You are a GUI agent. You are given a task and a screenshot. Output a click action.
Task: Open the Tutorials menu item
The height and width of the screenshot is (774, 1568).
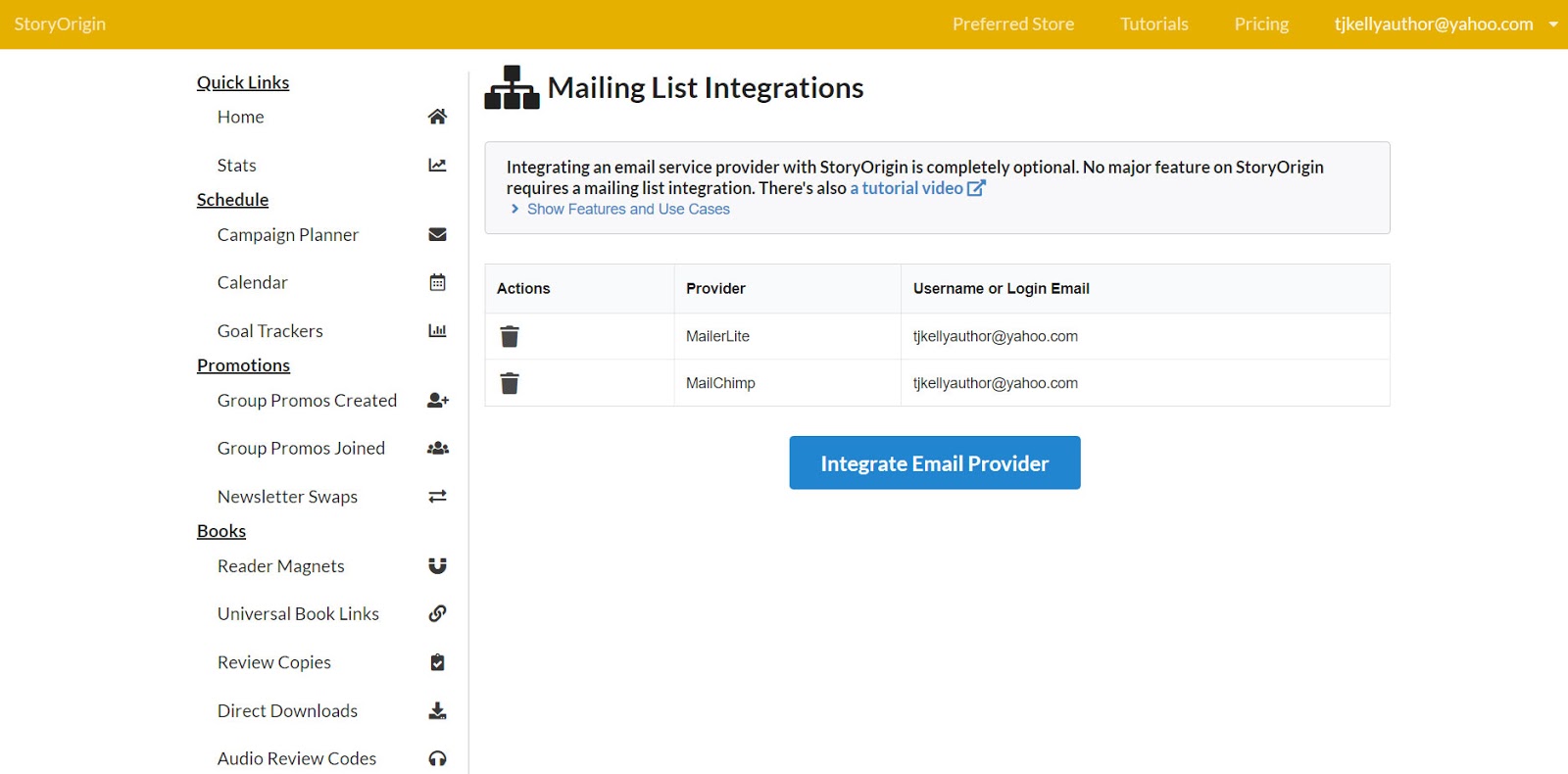coord(1153,24)
